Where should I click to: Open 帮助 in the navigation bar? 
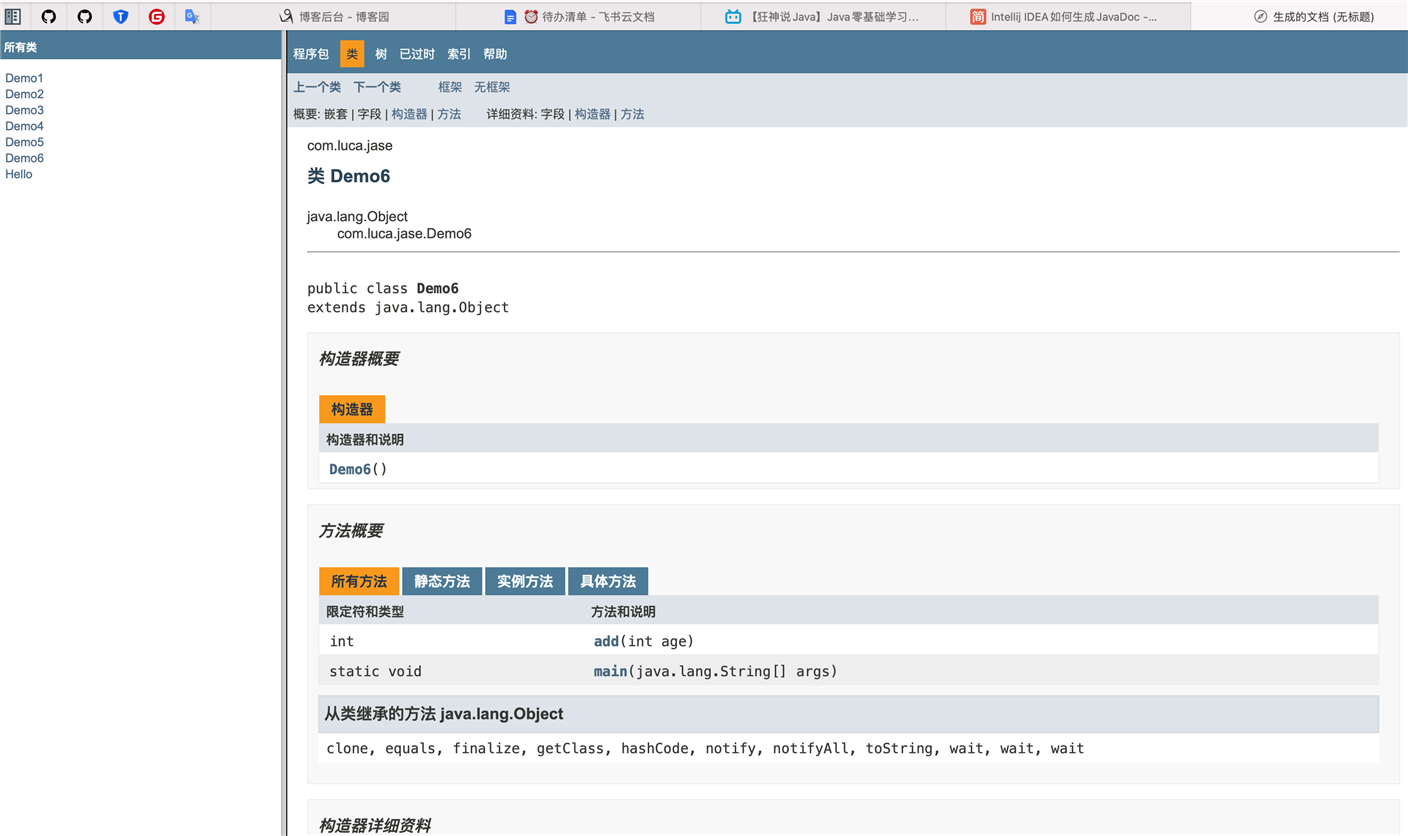[x=495, y=54]
